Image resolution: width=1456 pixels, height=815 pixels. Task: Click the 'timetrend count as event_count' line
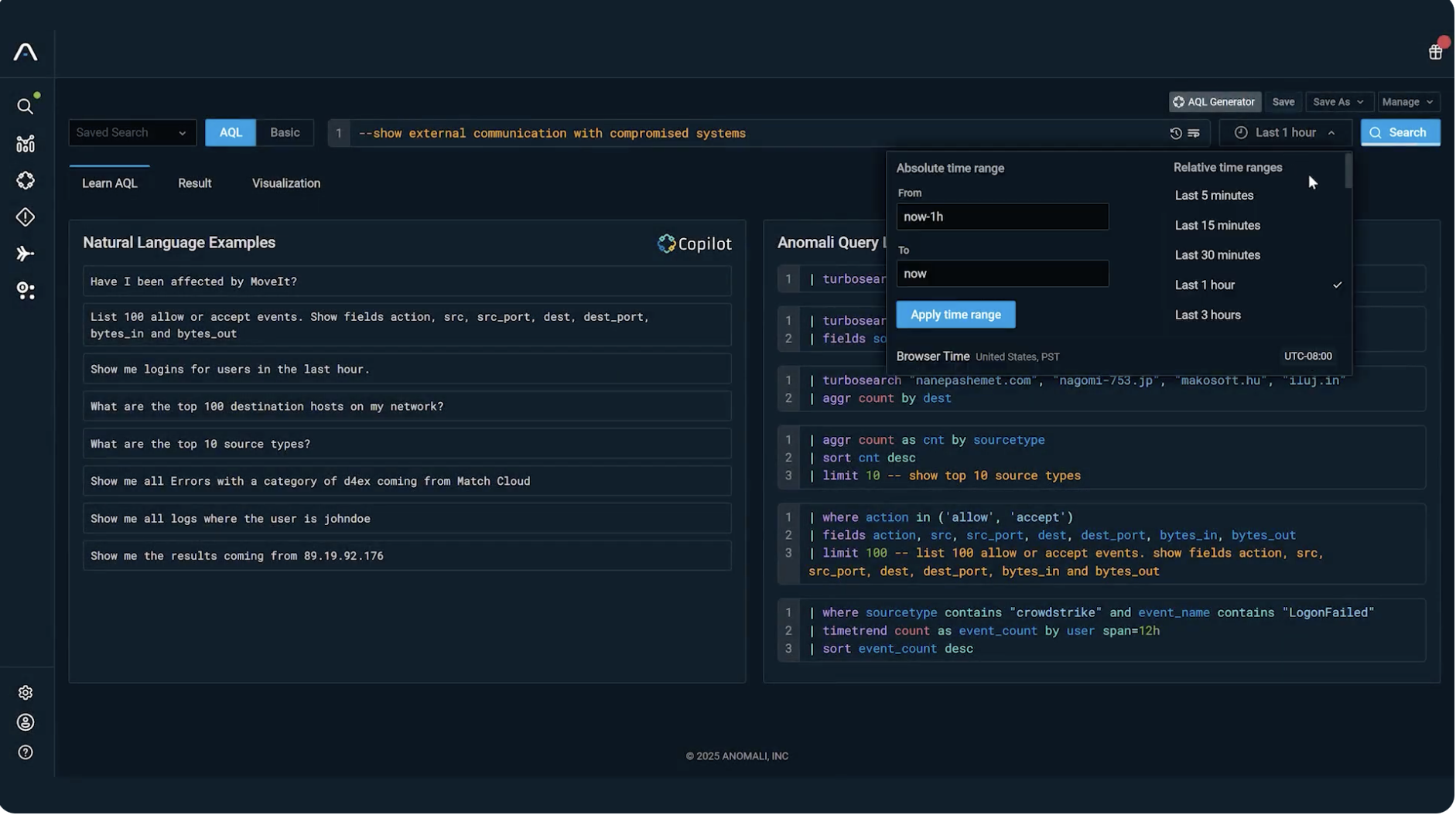[984, 631]
